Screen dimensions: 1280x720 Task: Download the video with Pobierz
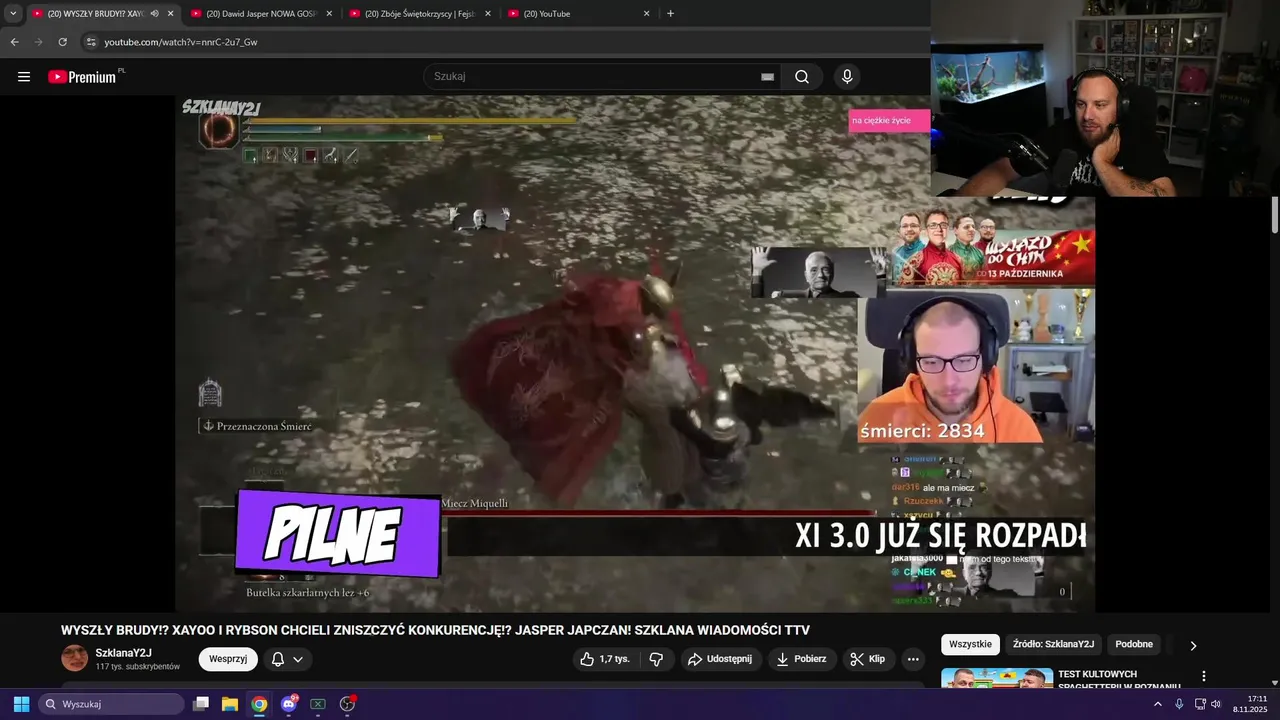[800, 659]
